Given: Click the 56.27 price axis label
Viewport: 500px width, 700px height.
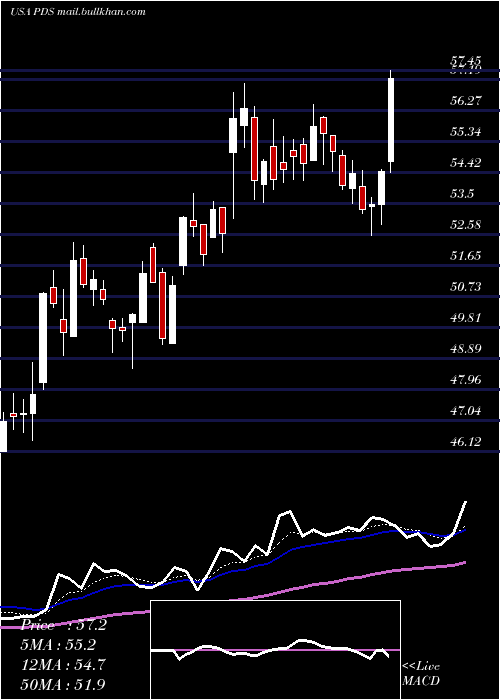Looking at the screenshot, I should point(466,101).
